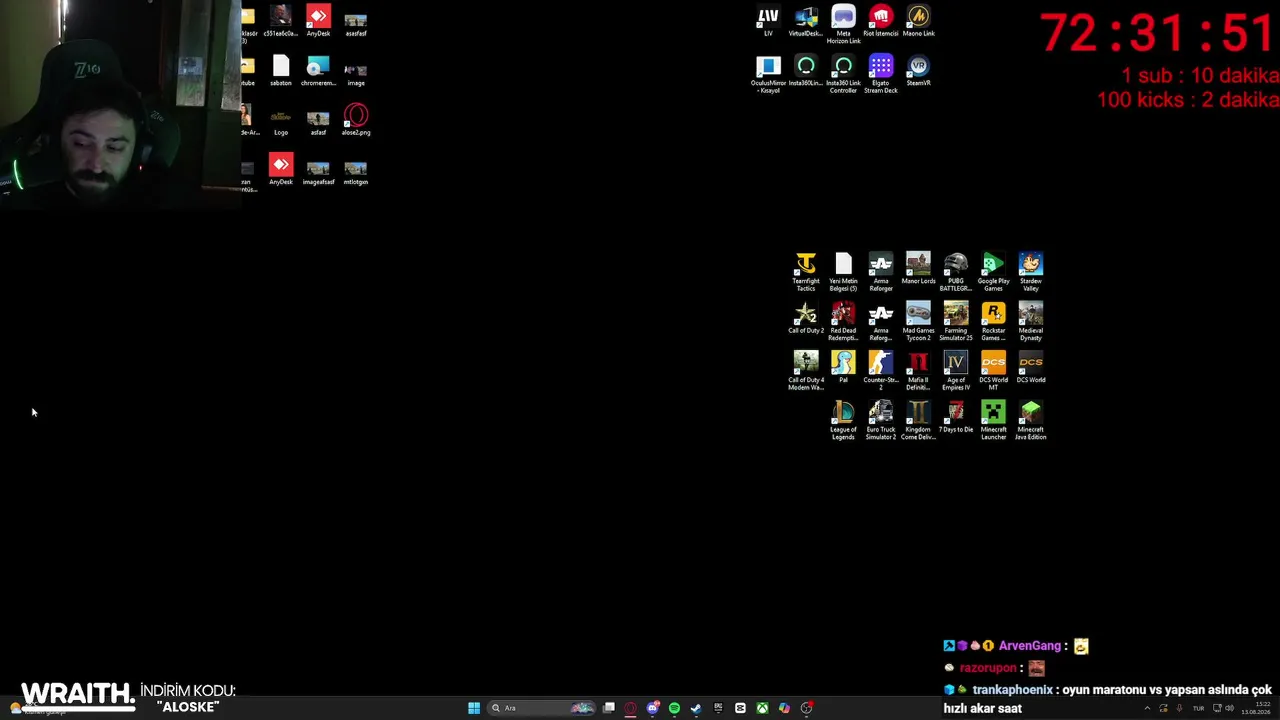
Task: Select the Elgato Stream Deck icon
Action: coord(881,75)
